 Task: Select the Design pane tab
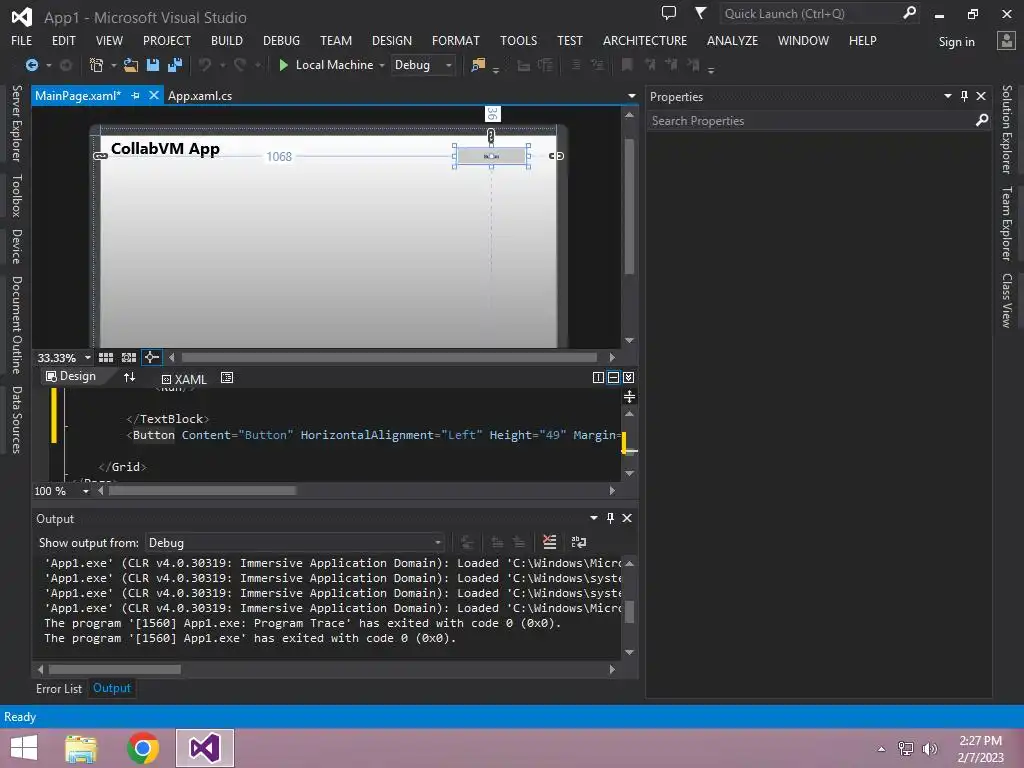click(71, 376)
